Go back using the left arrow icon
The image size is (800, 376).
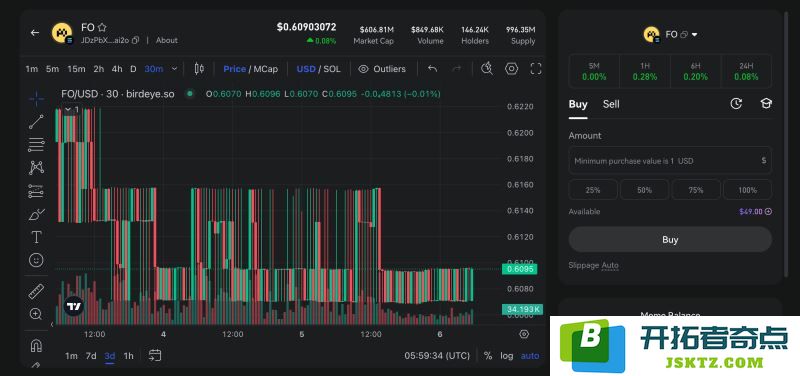point(35,33)
